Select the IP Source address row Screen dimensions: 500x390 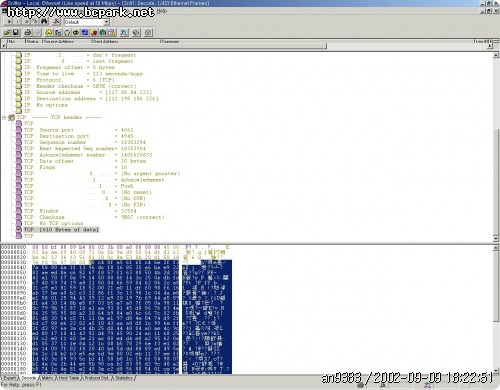coord(88,92)
